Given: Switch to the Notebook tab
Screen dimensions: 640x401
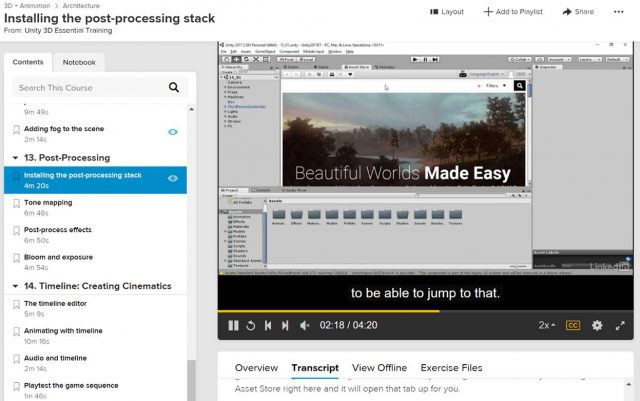Looking at the screenshot, I should (79, 62).
